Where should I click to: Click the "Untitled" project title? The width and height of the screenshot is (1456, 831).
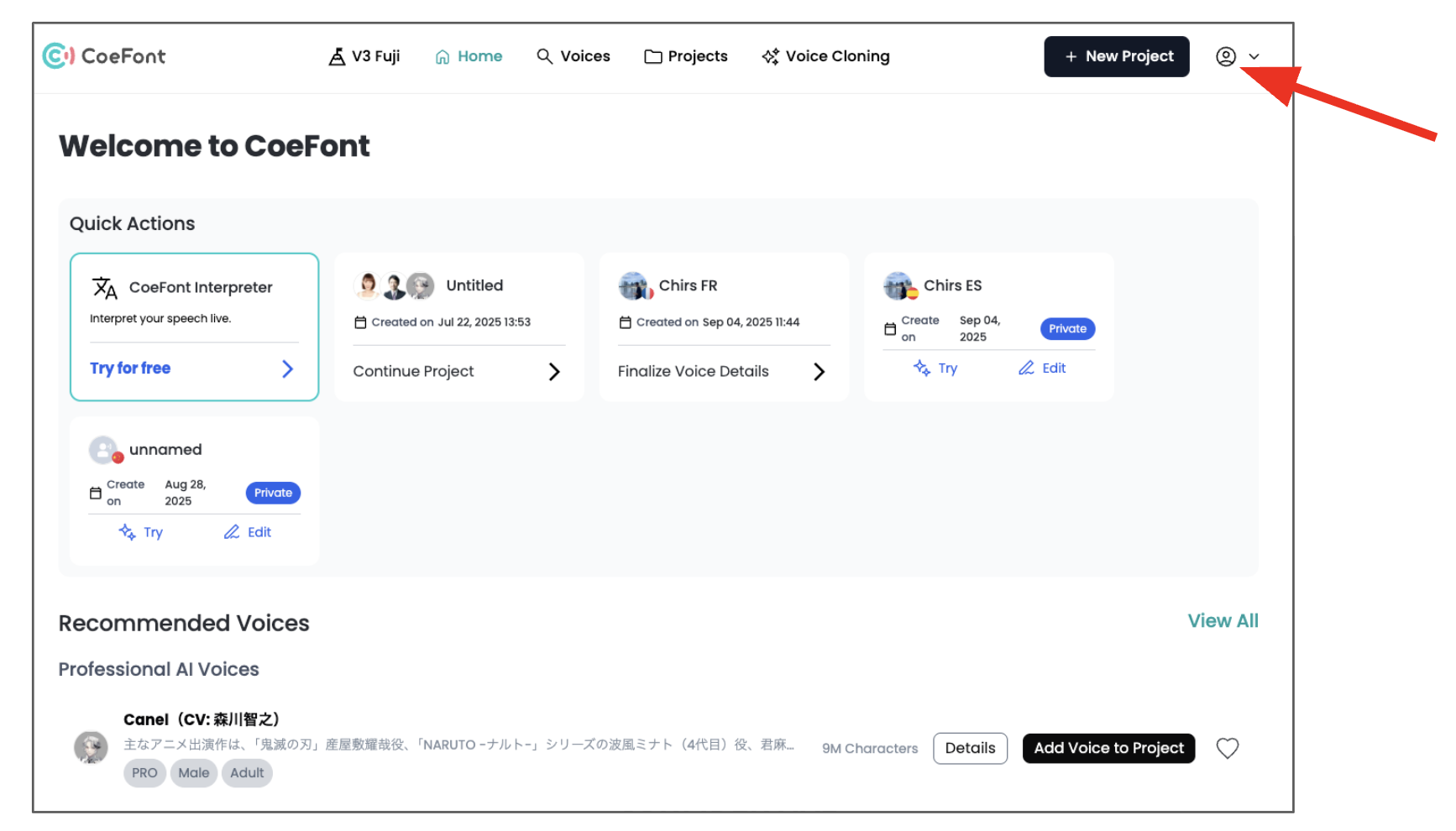pos(474,285)
